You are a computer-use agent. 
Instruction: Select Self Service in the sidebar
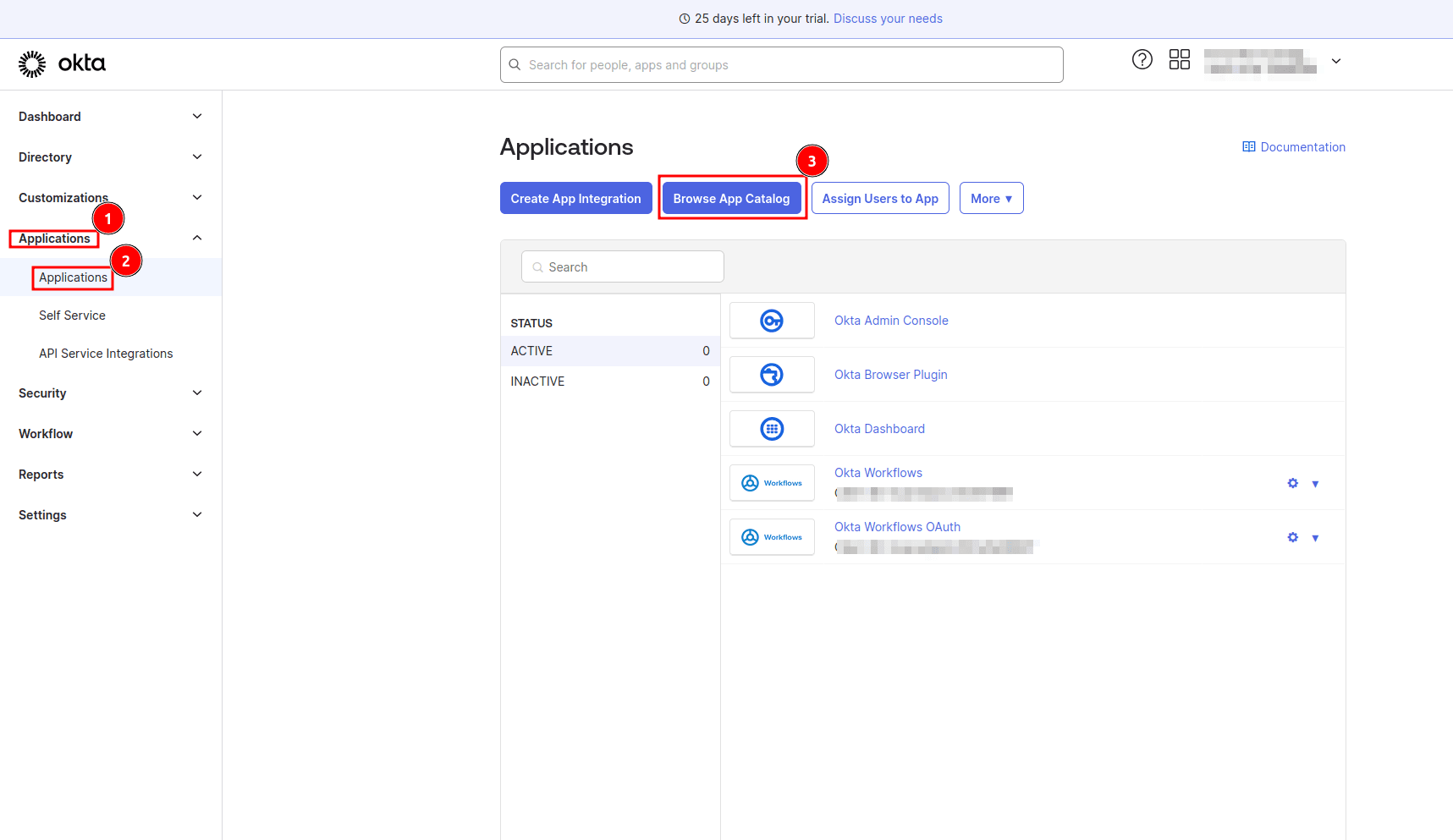(x=72, y=315)
